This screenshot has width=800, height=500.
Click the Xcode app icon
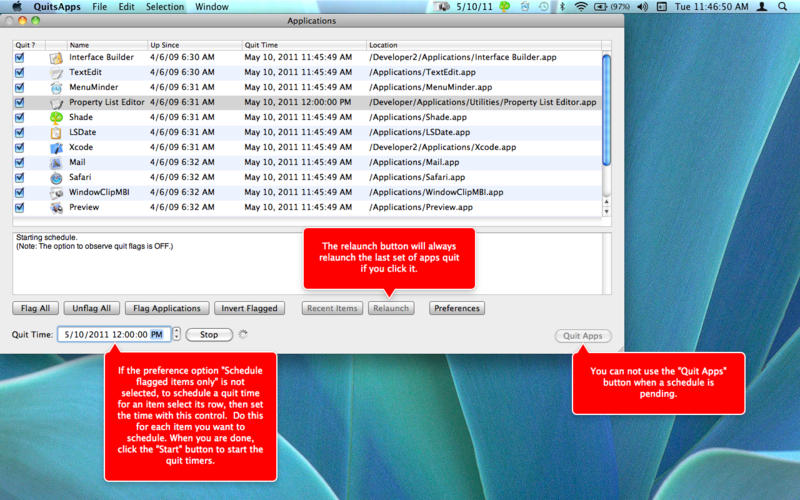click(56, 148)
